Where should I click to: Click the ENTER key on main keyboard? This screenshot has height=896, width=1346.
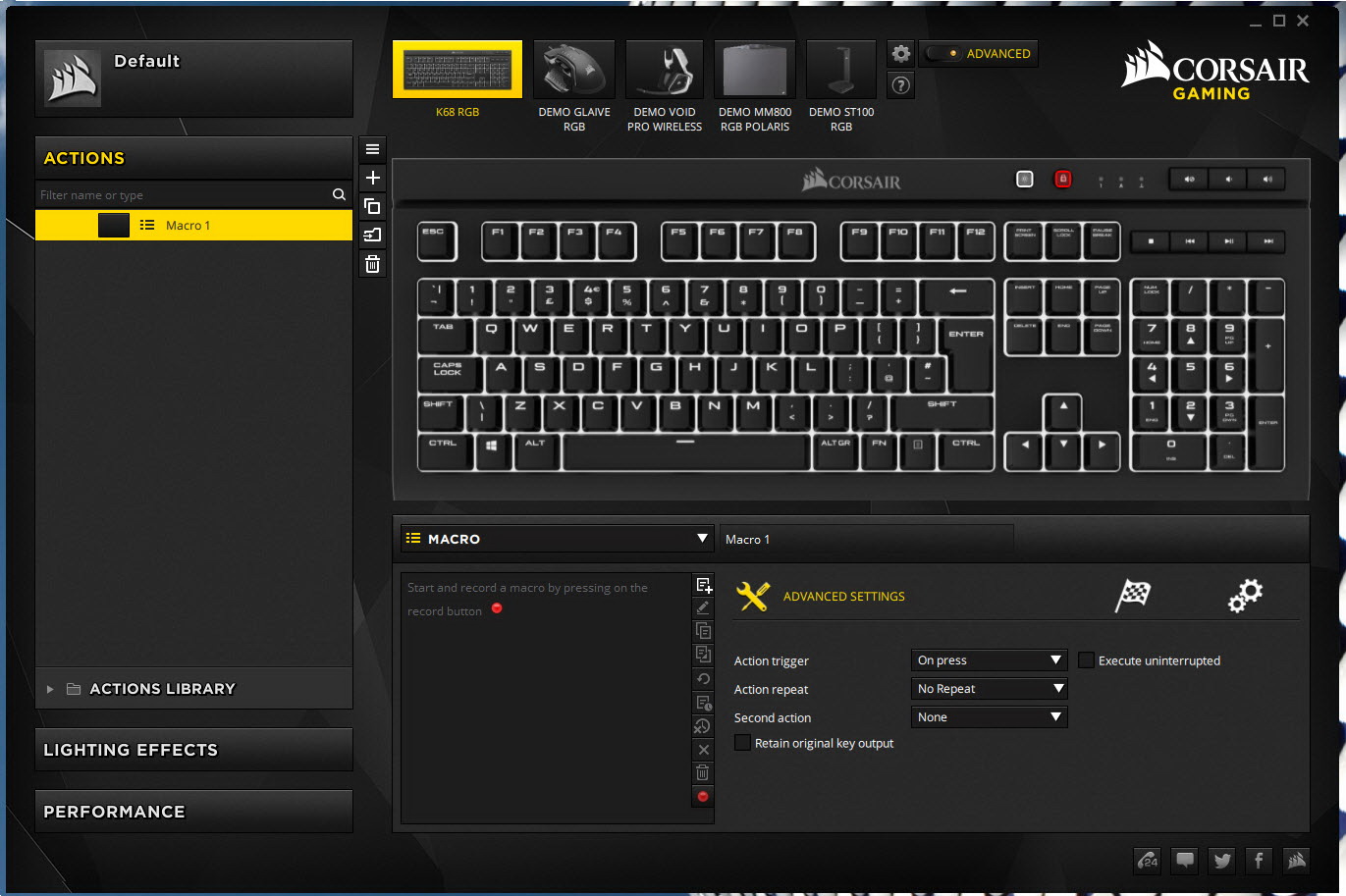966,353
